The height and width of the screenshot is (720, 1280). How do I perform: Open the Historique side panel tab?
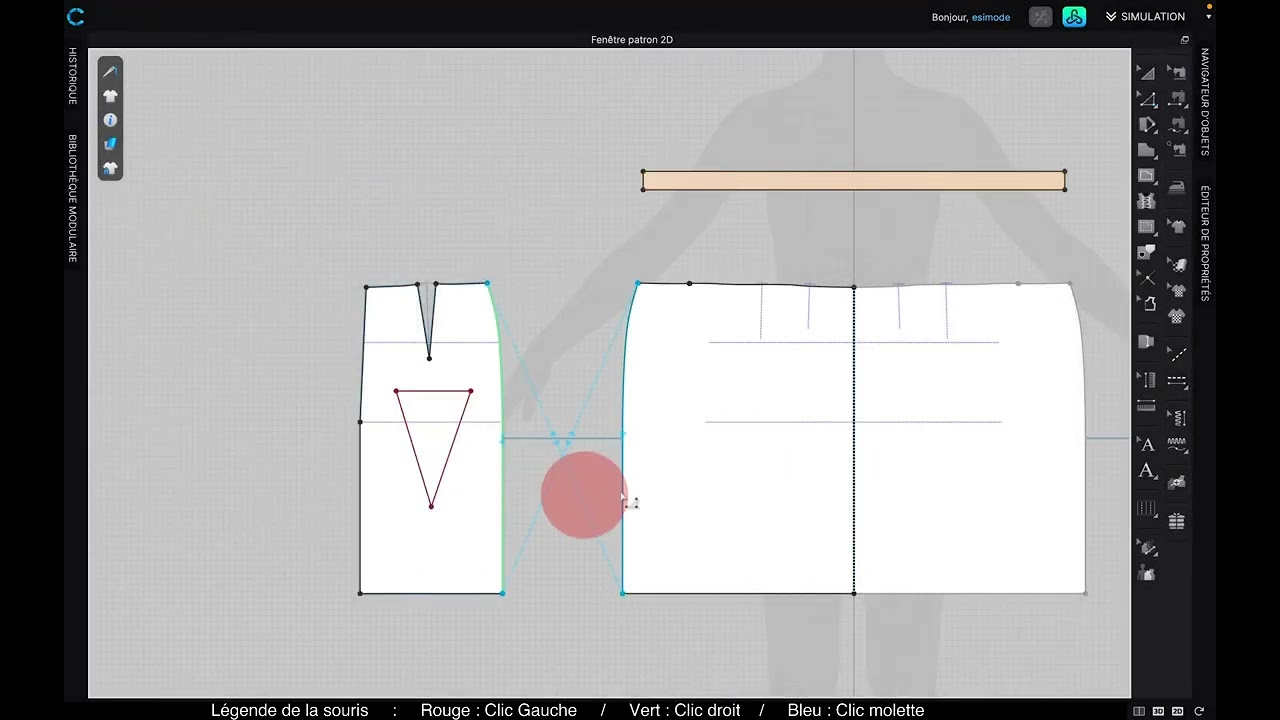(x=72, y=76)
